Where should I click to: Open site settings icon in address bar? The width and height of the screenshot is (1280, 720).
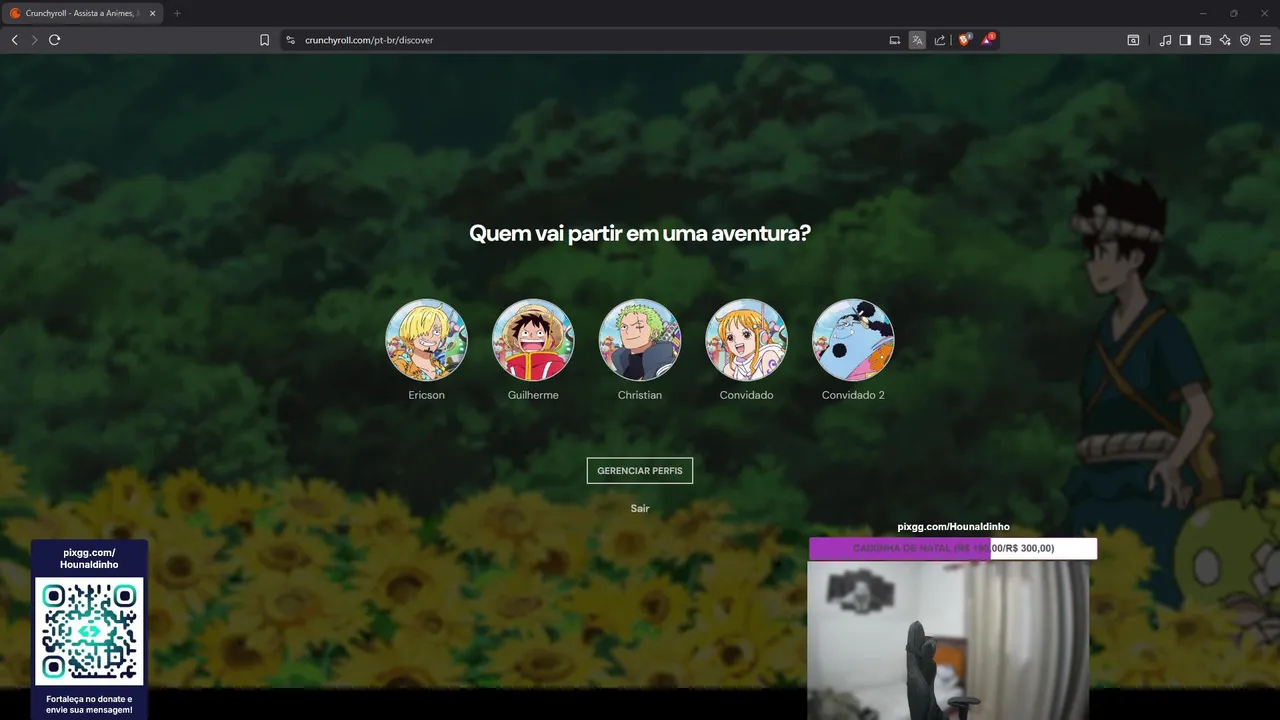click(290, 40)
